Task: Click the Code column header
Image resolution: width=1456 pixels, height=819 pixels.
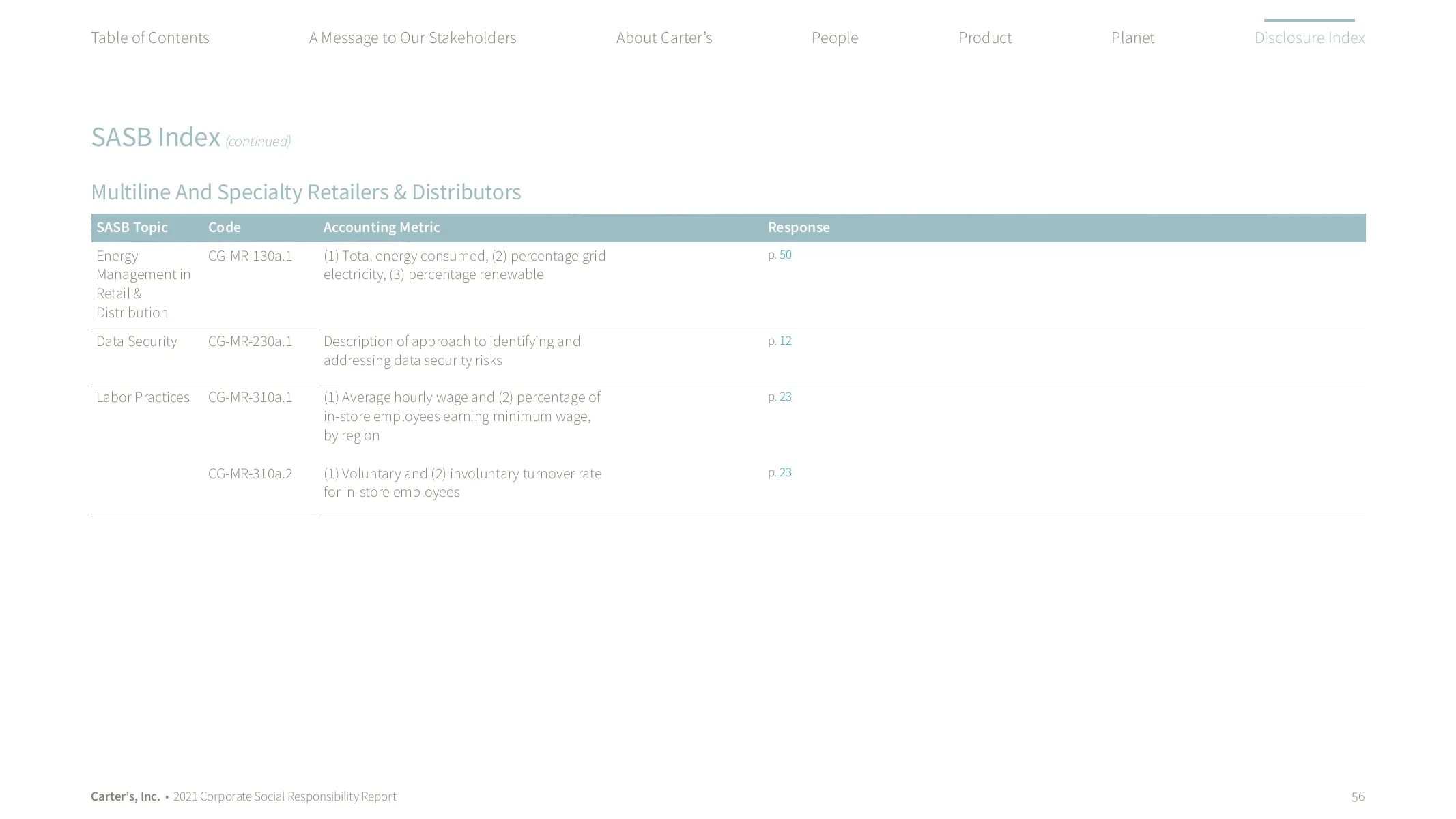Action: [x=224, y=227]
